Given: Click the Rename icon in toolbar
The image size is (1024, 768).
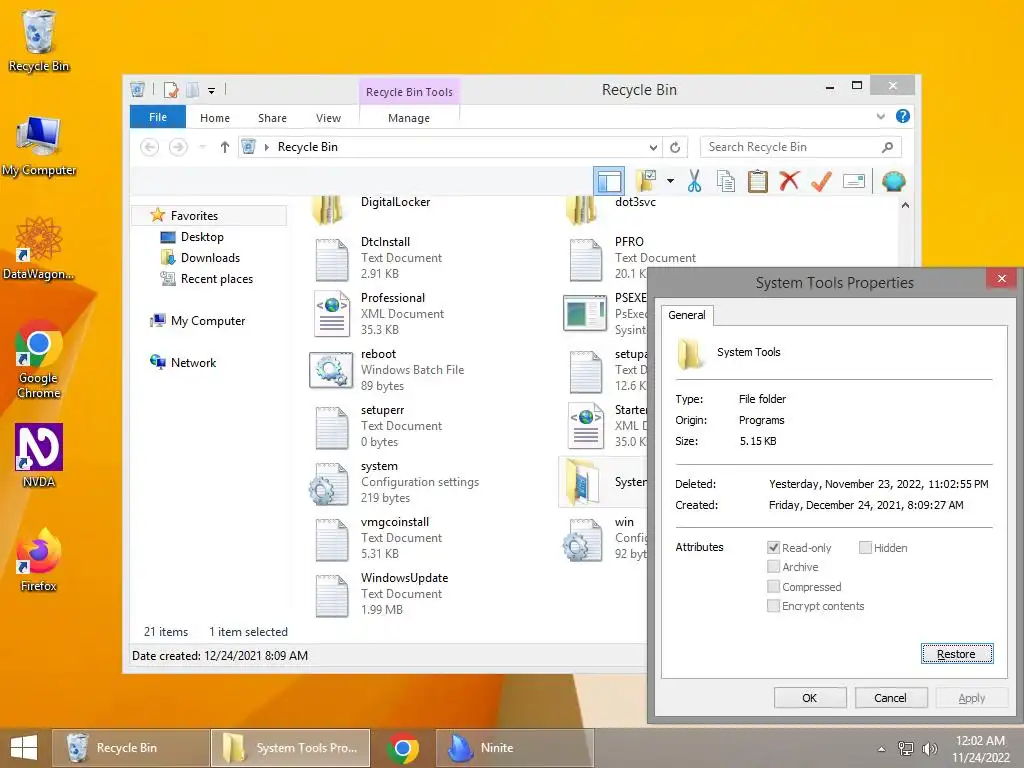Looking at the screenshot, I should (854, 181).
